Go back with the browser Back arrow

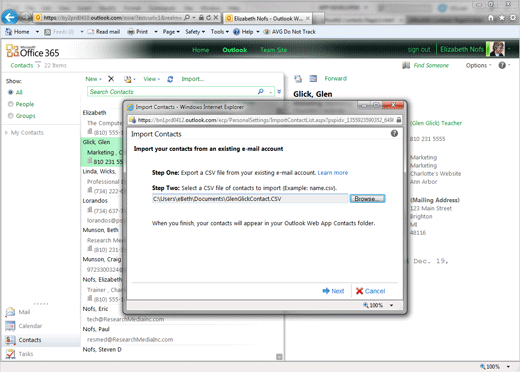point(9,17)
